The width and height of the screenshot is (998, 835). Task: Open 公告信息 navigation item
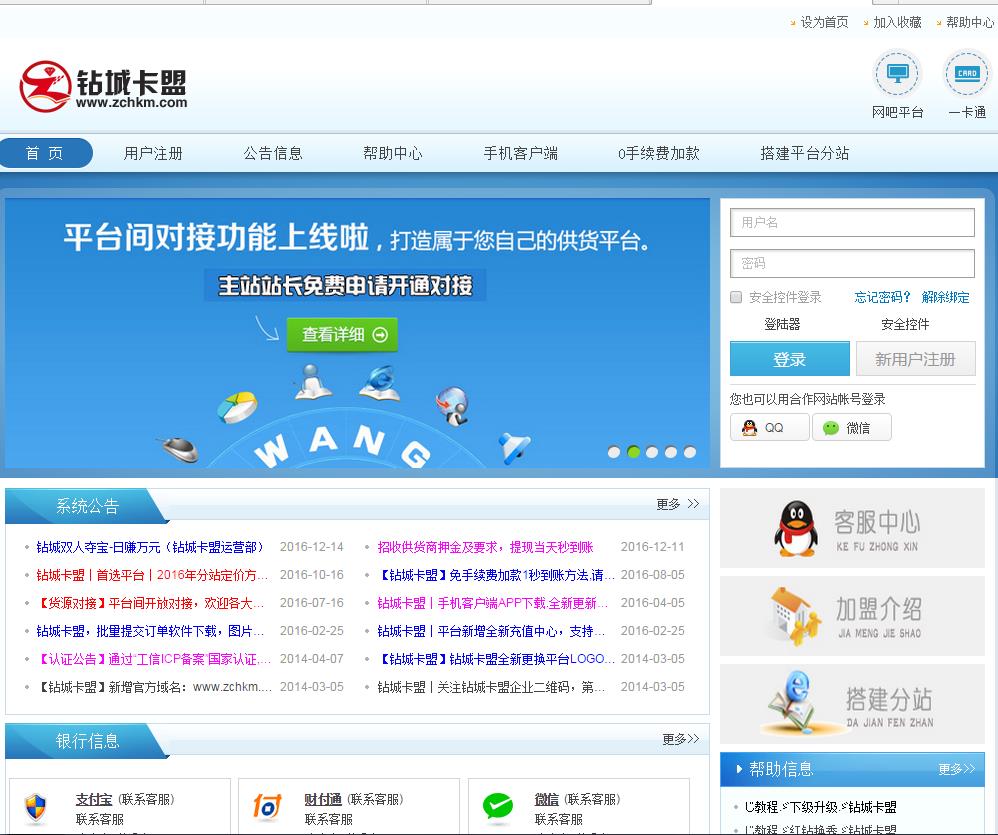273,153
